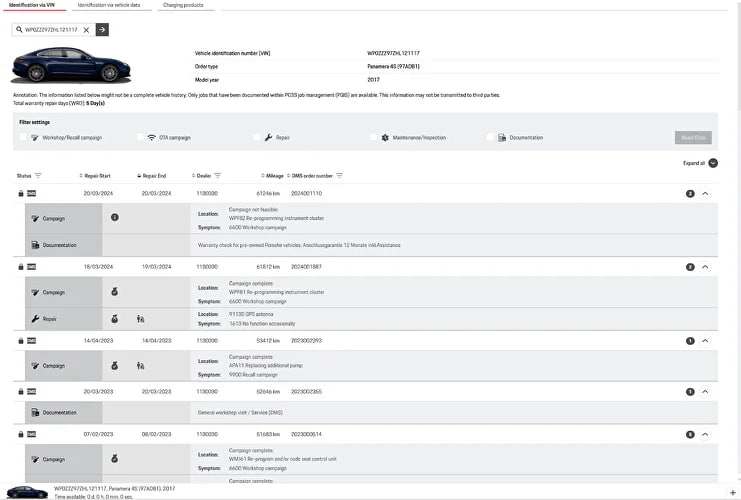Enable OTA campaign filter checkbox
This screenshot has height=500, width=741.
[x=140, y=137]
